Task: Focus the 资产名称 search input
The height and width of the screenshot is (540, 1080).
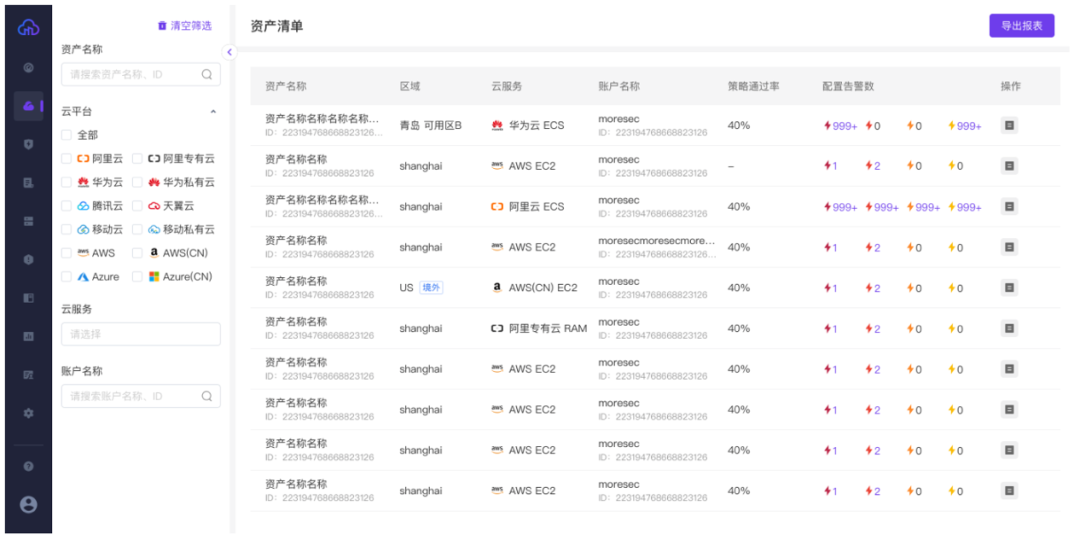Action: [141, 74]
